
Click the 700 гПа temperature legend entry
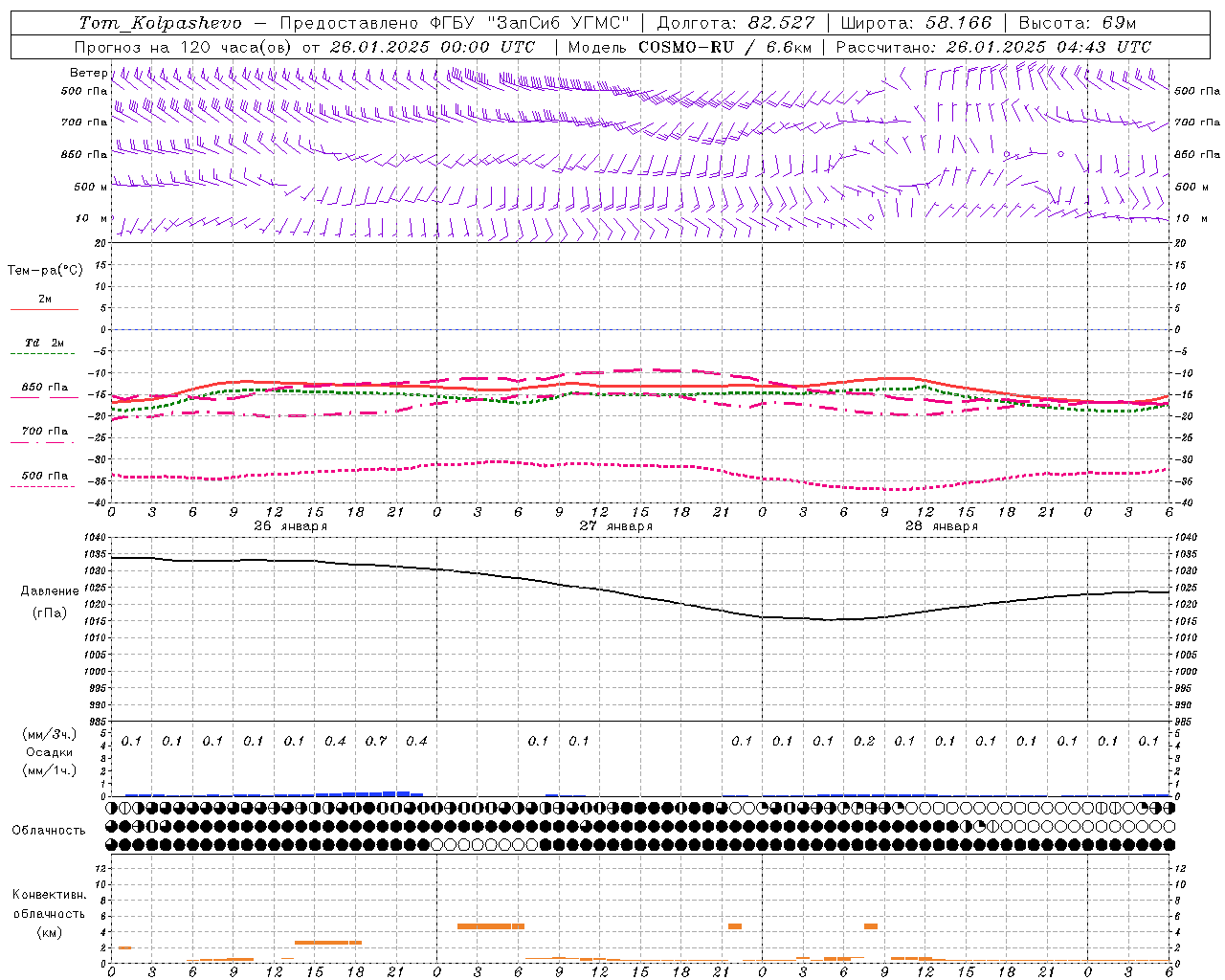click(45, 432)
